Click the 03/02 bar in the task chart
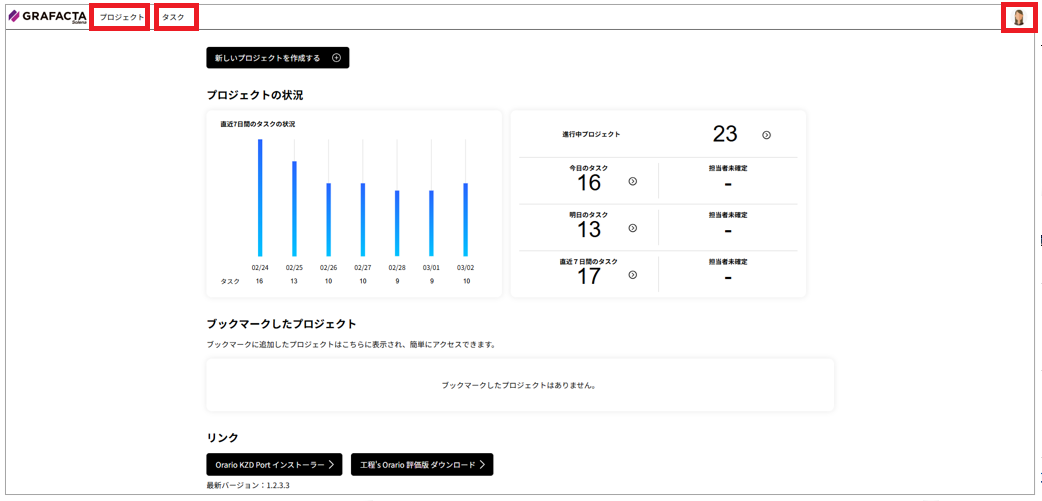This screenshot has width=1042, height=501. (465, 220)
